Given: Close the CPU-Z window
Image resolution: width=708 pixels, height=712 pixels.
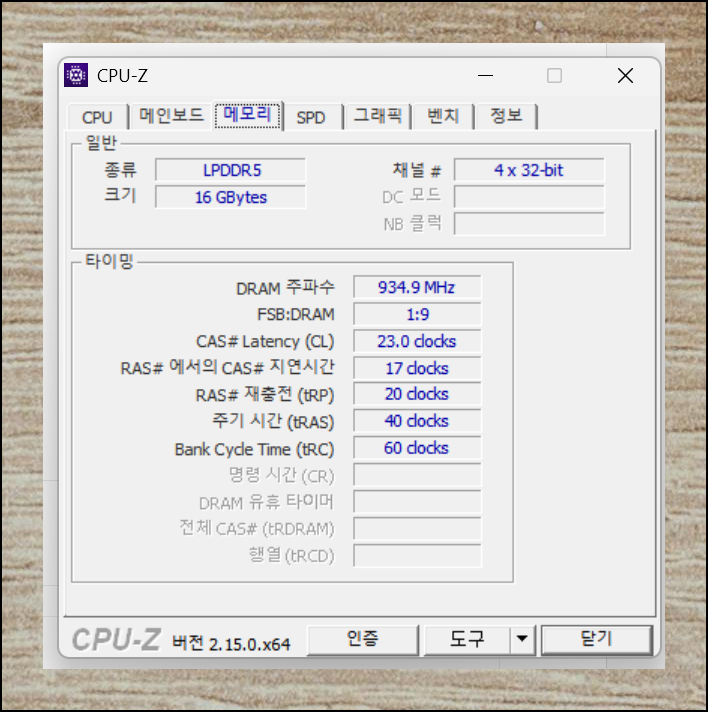Looking at the screenshot, I should 625,75.
